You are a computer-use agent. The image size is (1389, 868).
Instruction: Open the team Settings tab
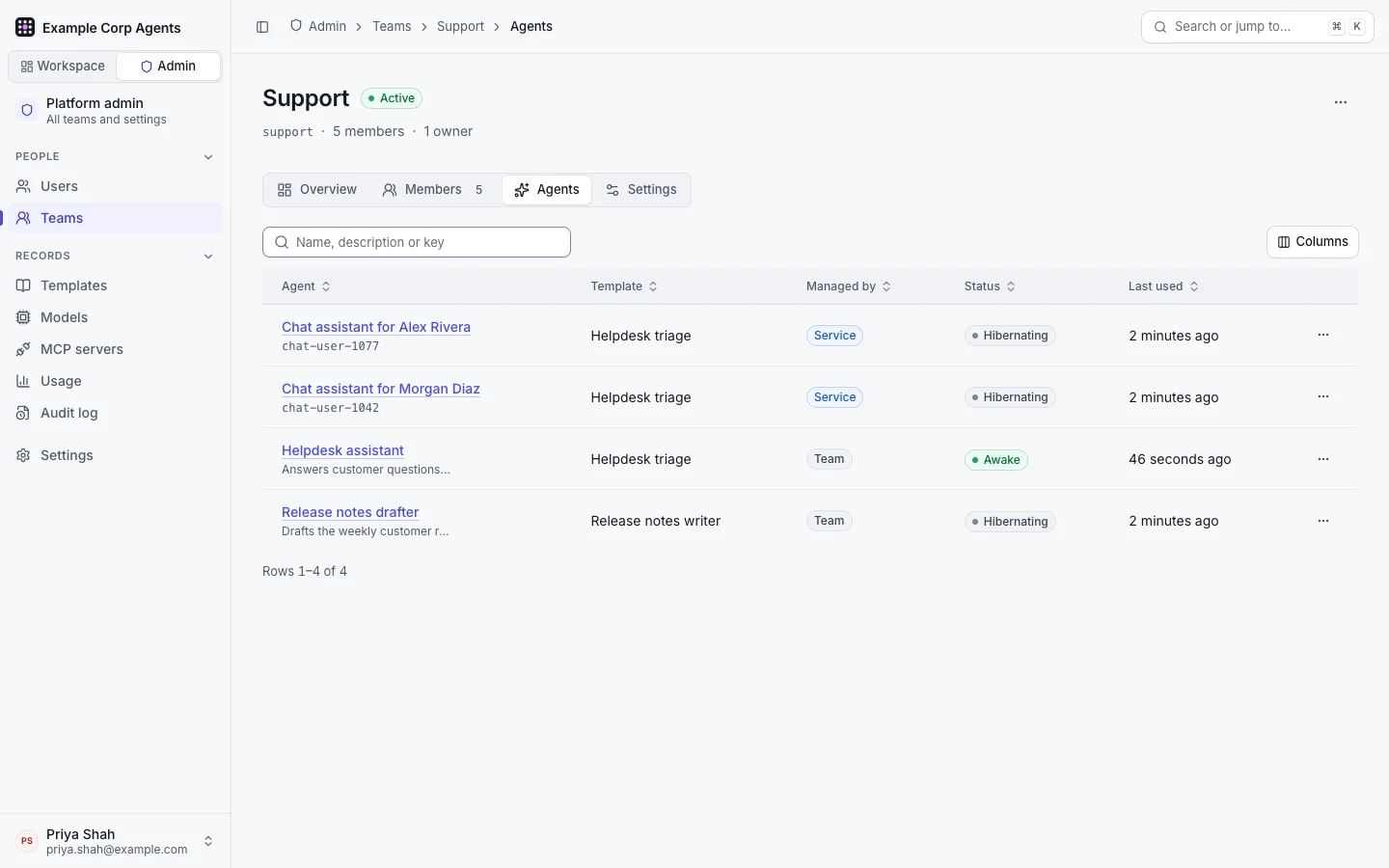641,190
